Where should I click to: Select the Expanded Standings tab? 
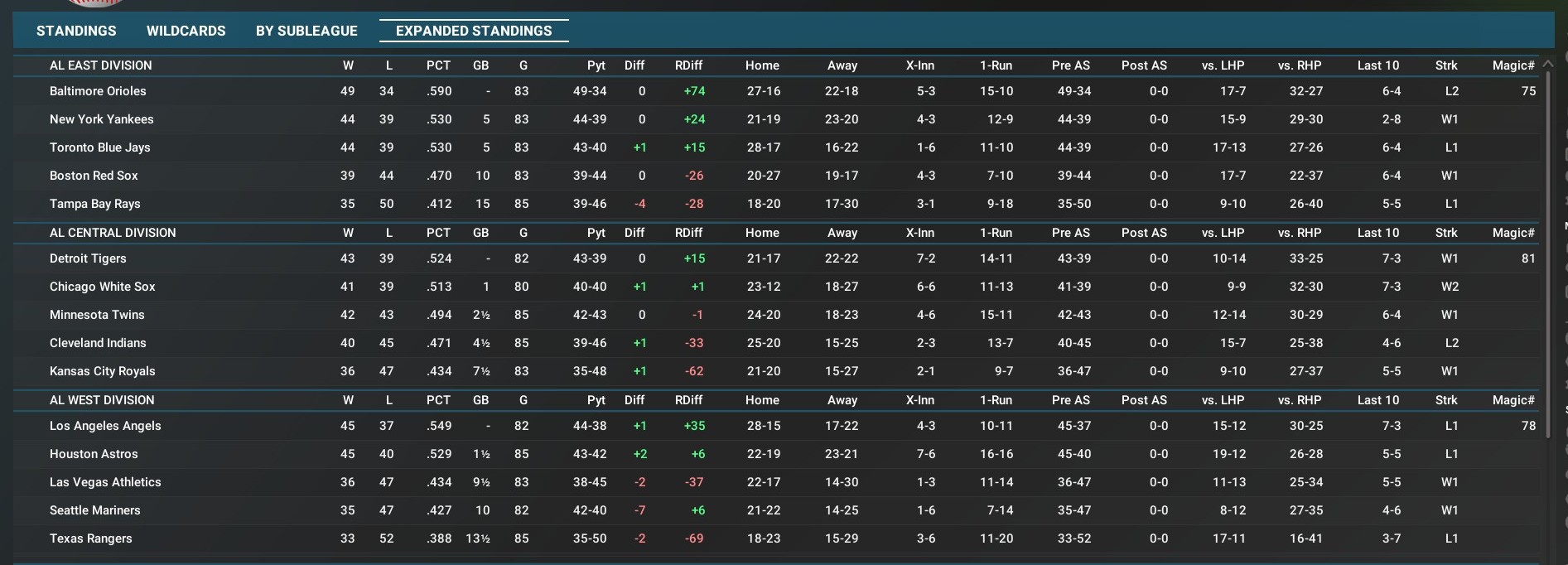click(x=474, y=31)
